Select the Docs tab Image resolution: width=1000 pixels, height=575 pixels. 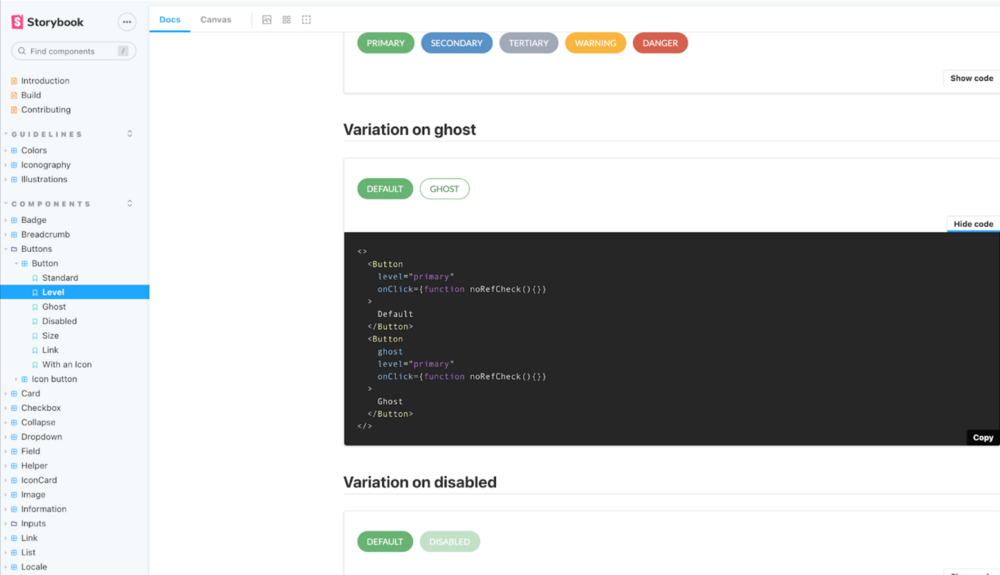point(170,20)
